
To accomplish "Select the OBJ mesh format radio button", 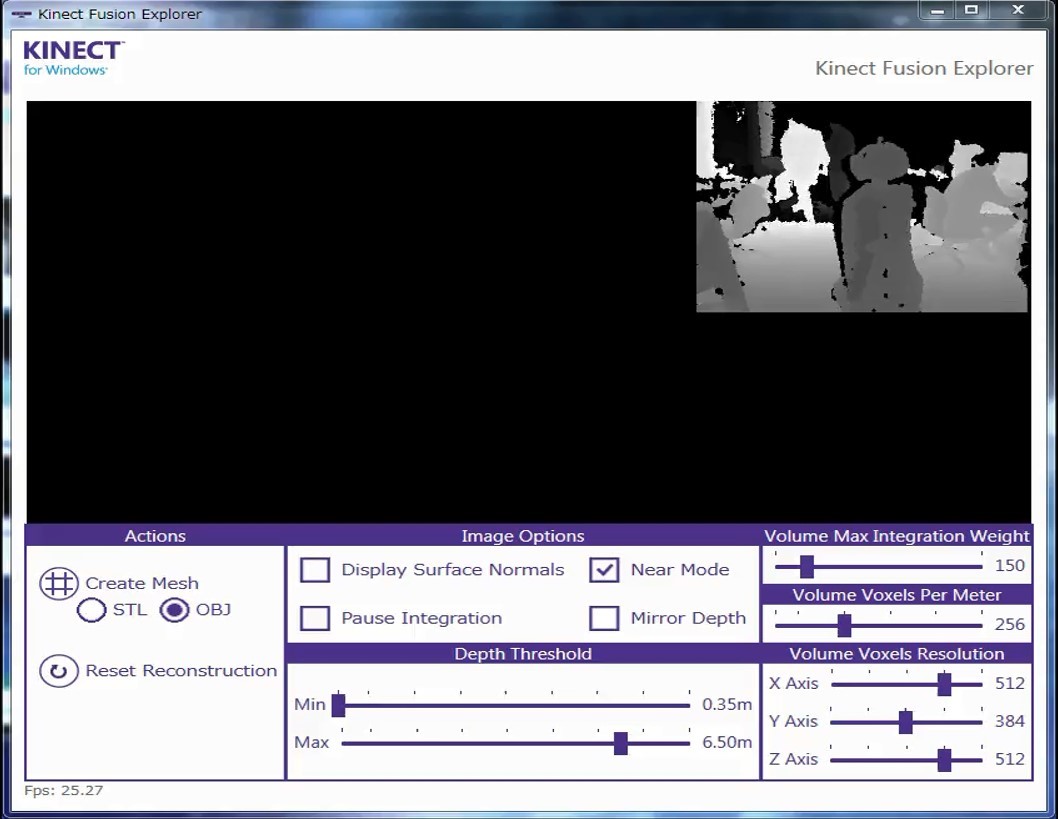I will (175, 610).
